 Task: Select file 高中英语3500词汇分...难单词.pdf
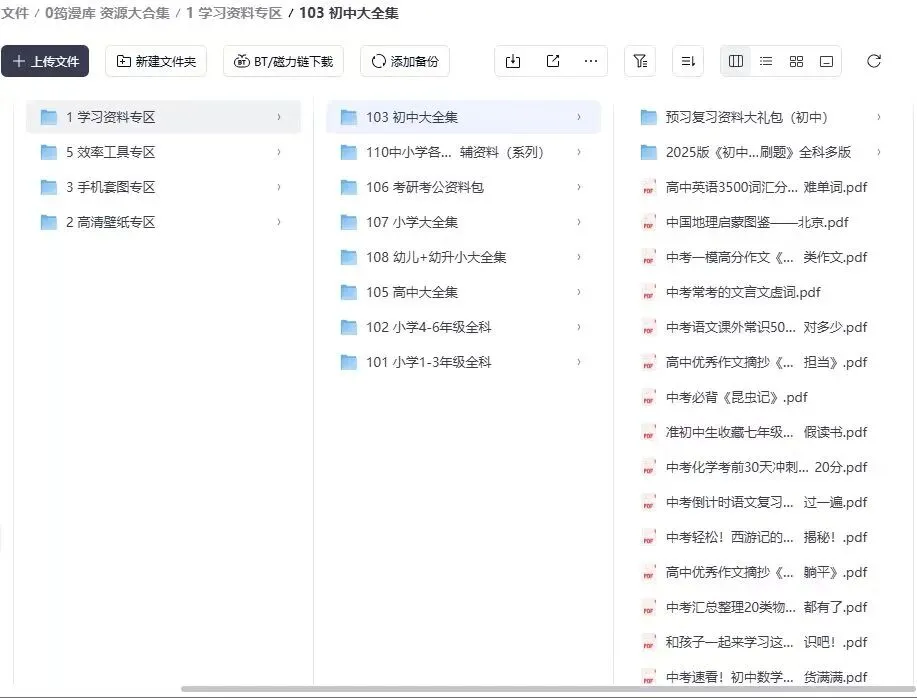763,187
